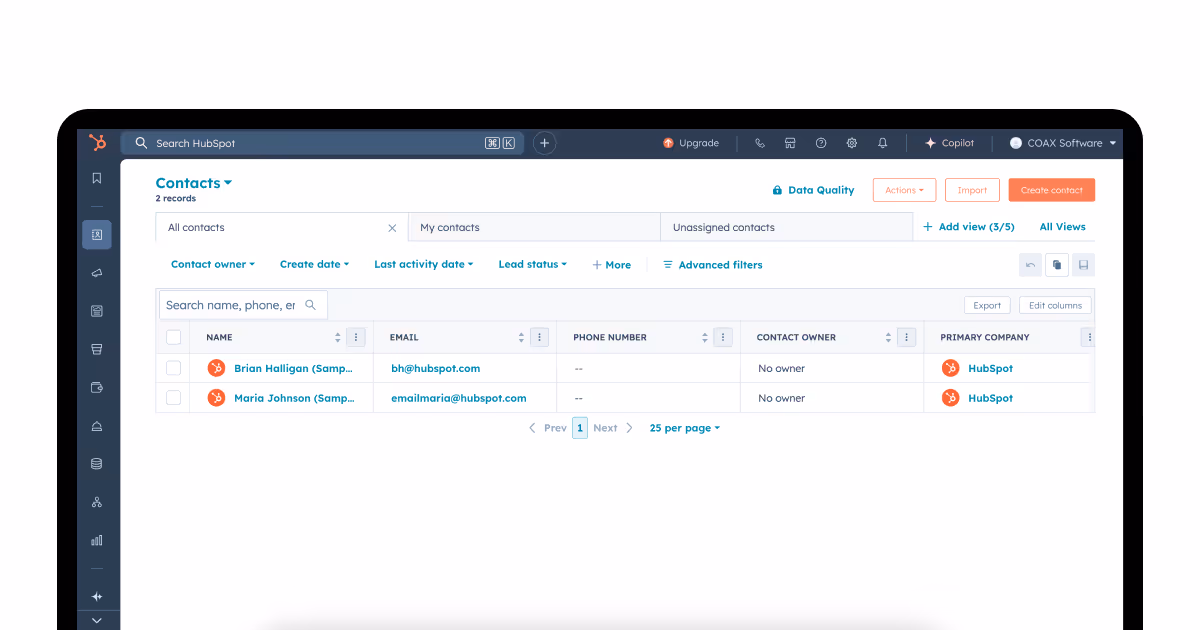Viewport: 1200px width, 630px height.
Task: Click the Create contact button
Action: 1052,190
